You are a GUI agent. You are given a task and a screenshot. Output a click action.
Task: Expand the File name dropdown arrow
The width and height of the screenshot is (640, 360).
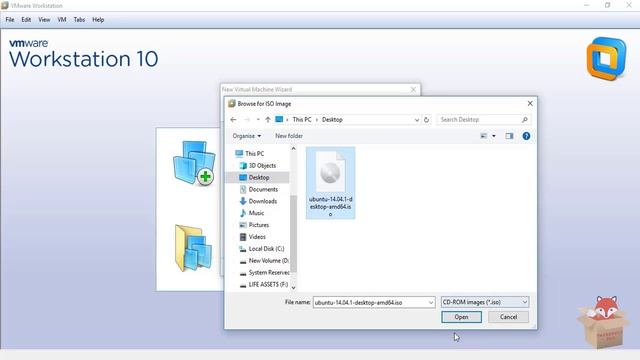coord(431,302)
